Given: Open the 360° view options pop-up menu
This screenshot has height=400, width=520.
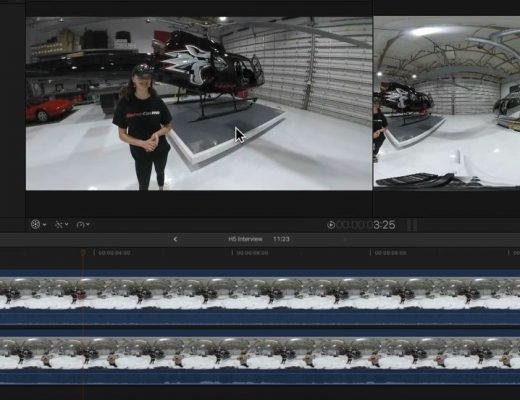Looking at the screenshot, I should click(x=38, y=225).
